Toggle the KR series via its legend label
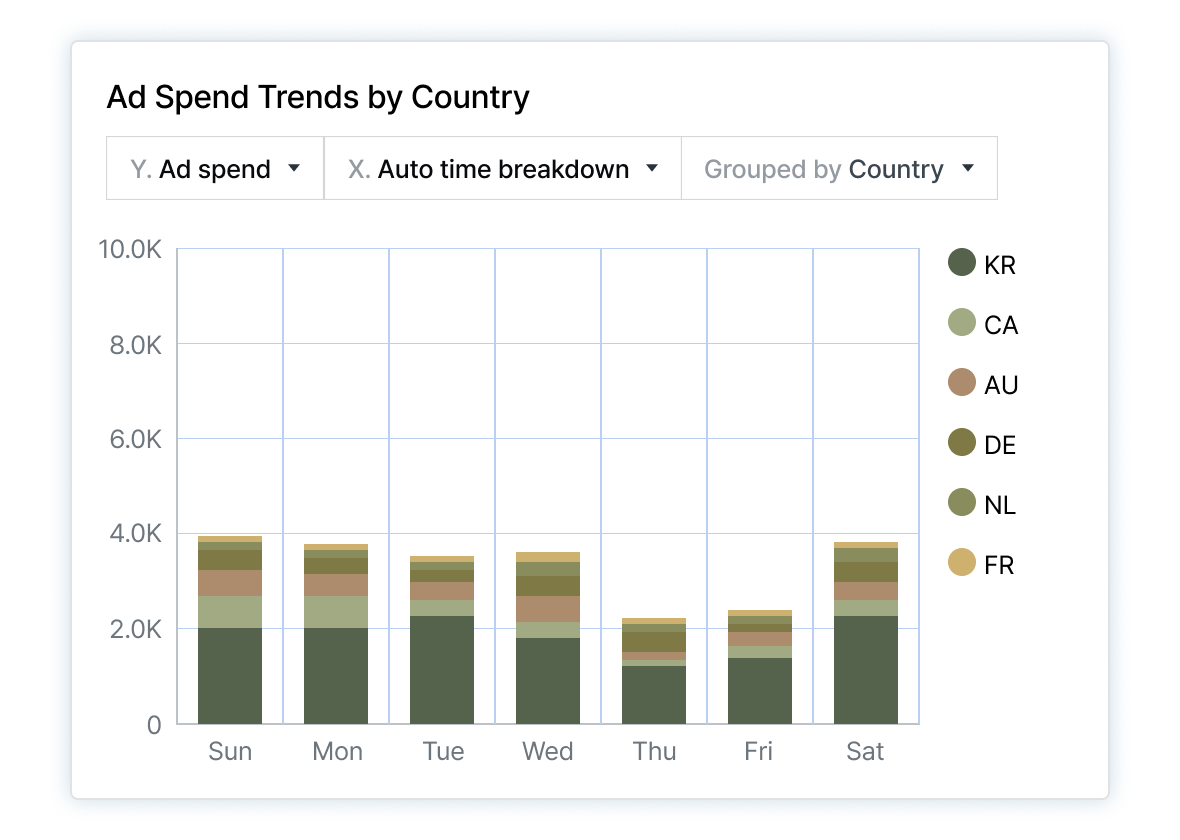The image size is (1180, 840). [999, 264]
